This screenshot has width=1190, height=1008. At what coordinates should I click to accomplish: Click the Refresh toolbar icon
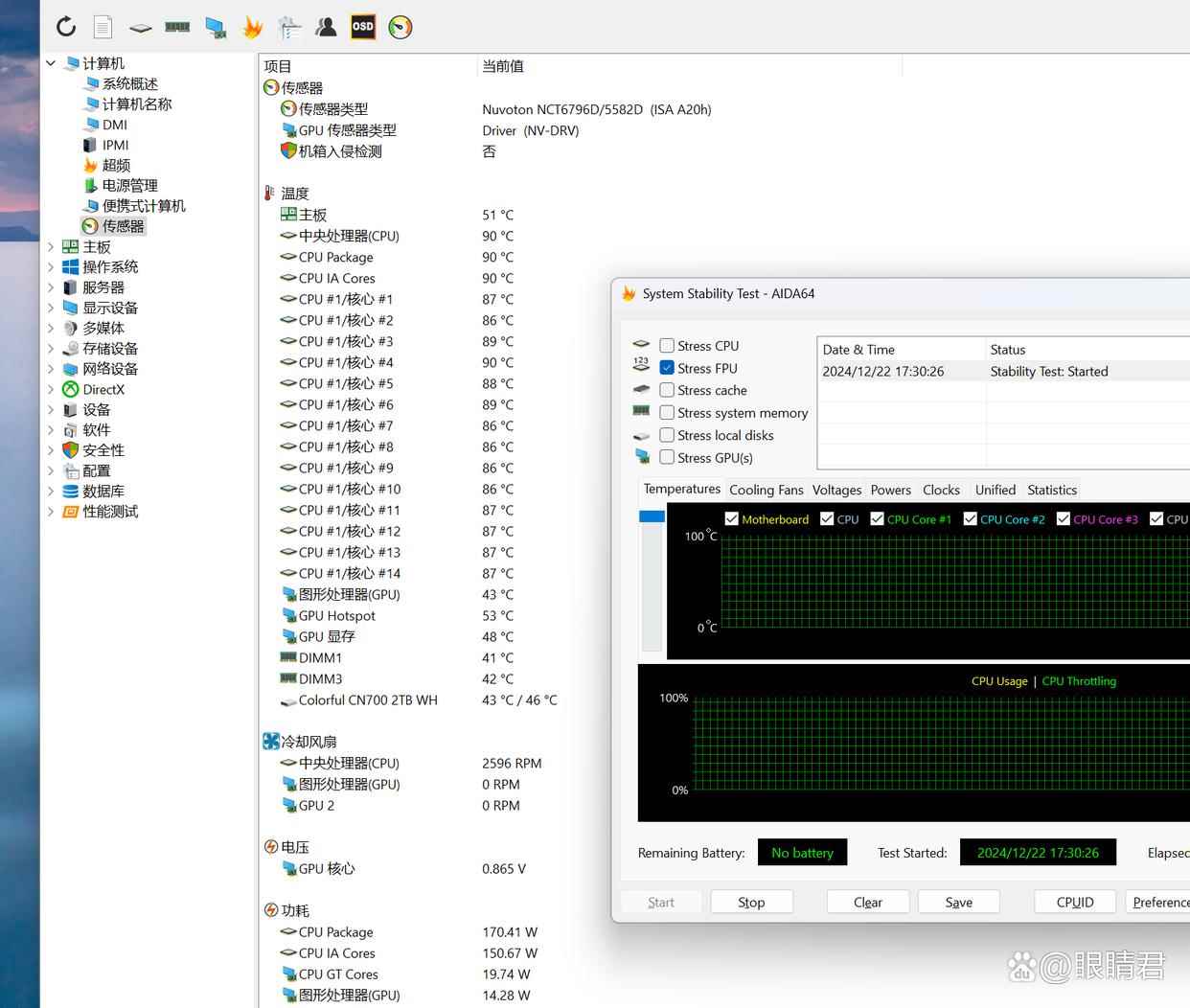coord(66,27)
